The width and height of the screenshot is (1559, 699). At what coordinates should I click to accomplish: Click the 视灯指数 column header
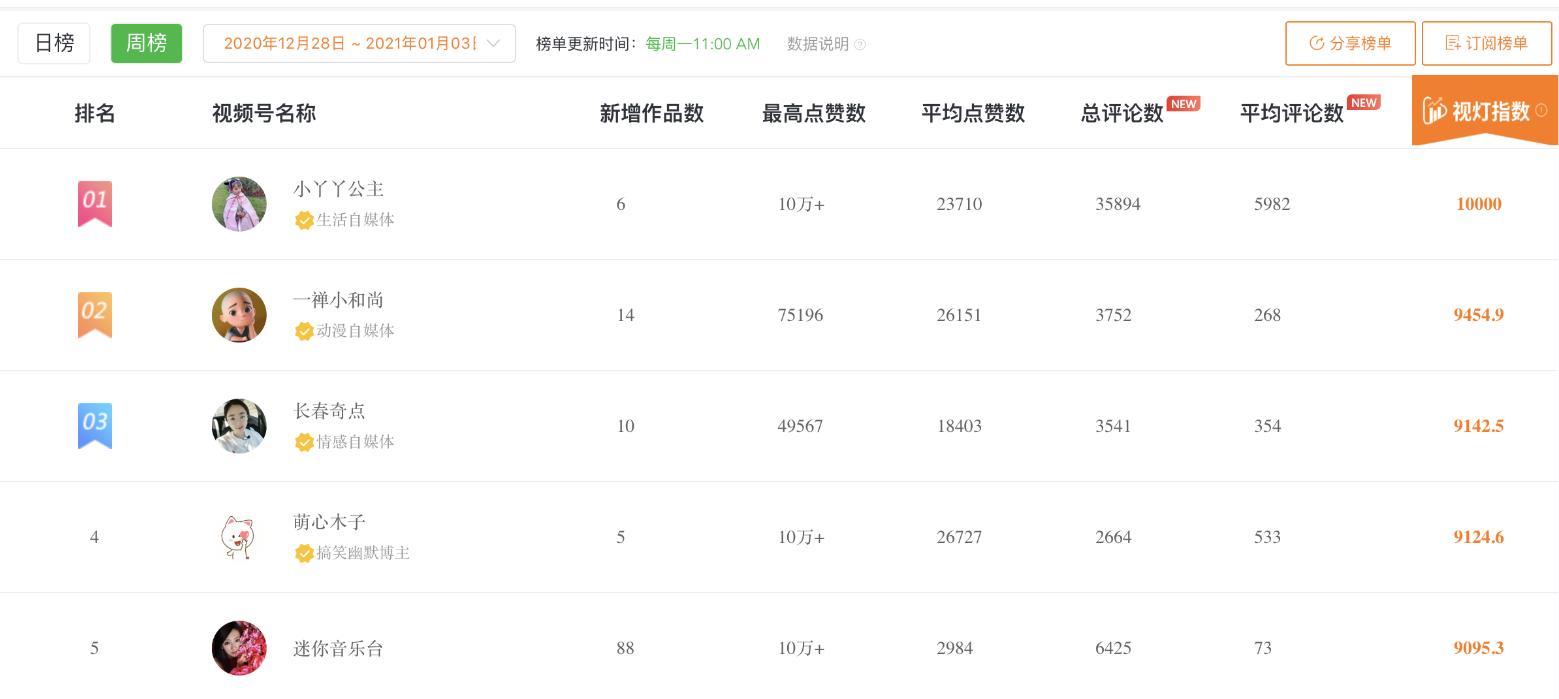(1485, 110)
